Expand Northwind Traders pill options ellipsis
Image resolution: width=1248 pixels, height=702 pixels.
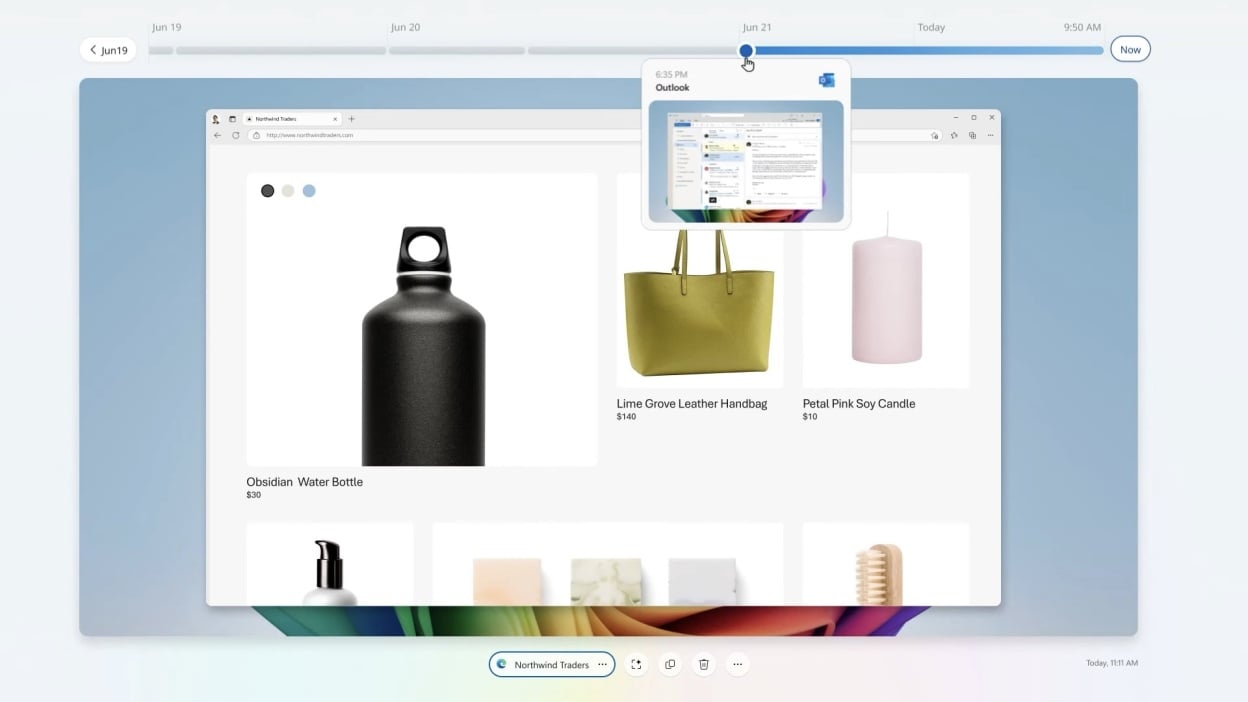click(x=602, y=664)
